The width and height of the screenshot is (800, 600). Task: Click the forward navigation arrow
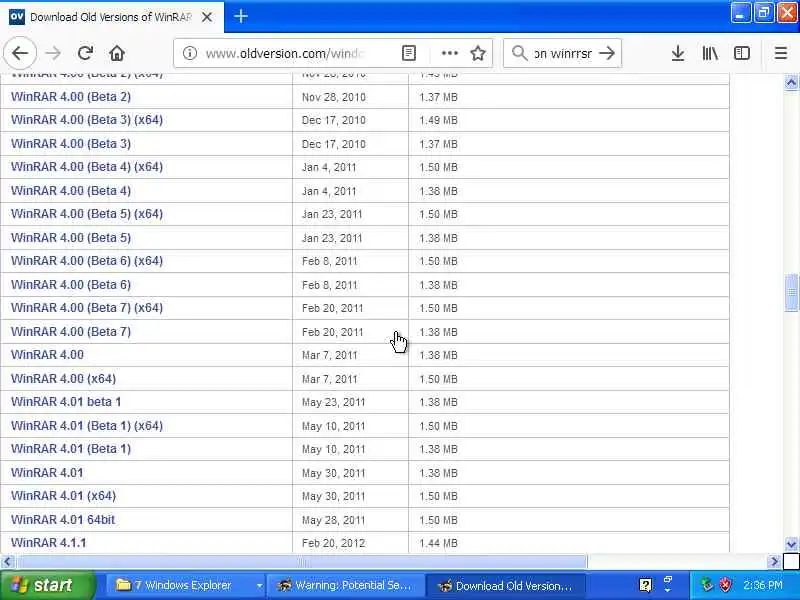coord(53,53)
